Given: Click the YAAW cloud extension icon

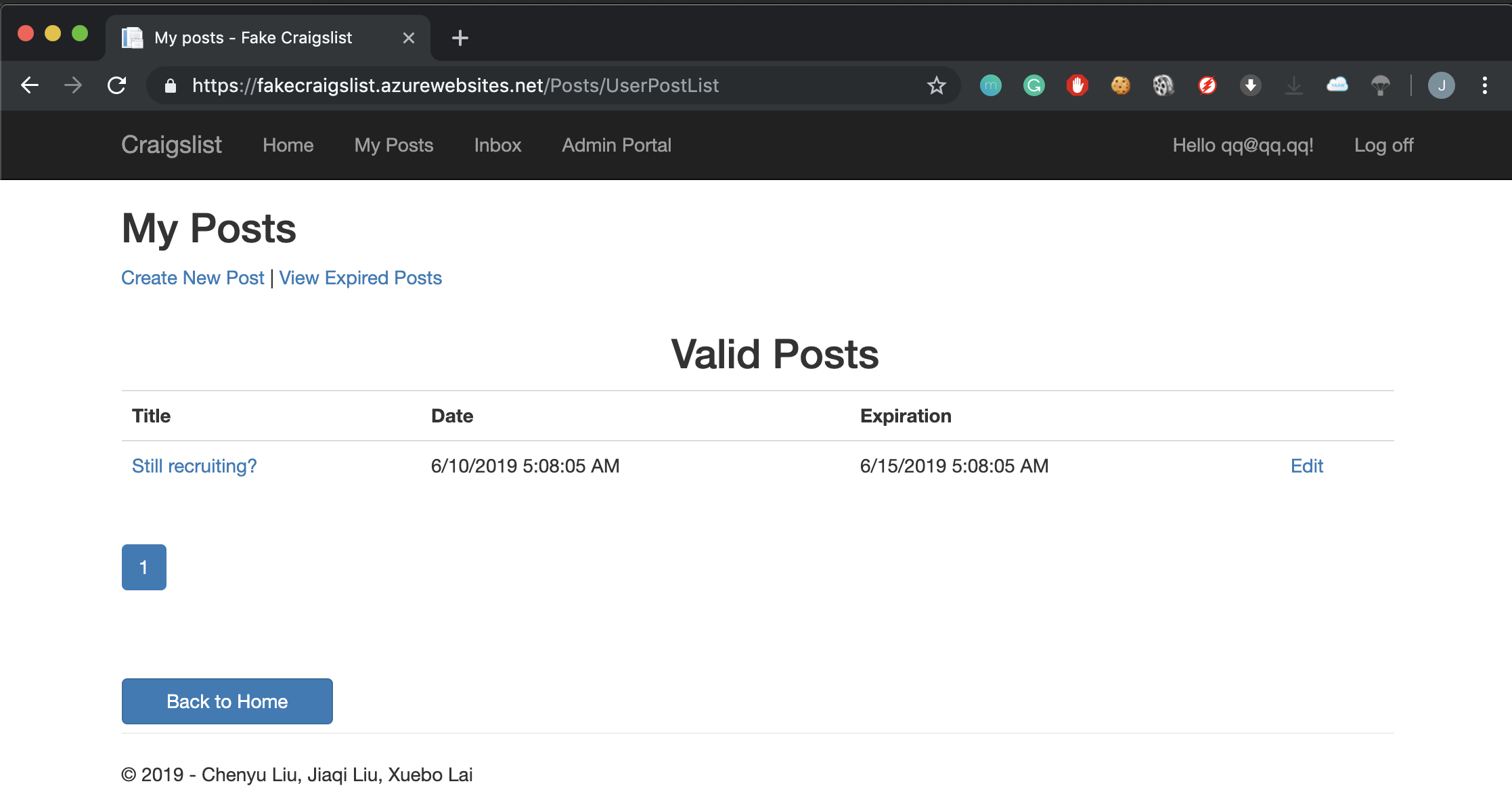Looking at the screenshot, I should tap(1337, 85).
